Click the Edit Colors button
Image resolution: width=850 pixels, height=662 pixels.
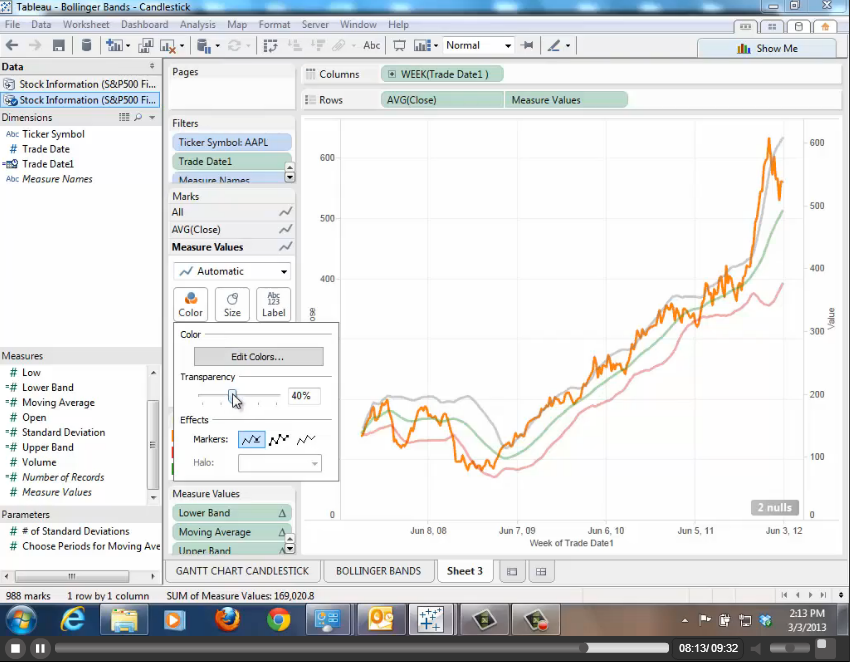point(258,357)
